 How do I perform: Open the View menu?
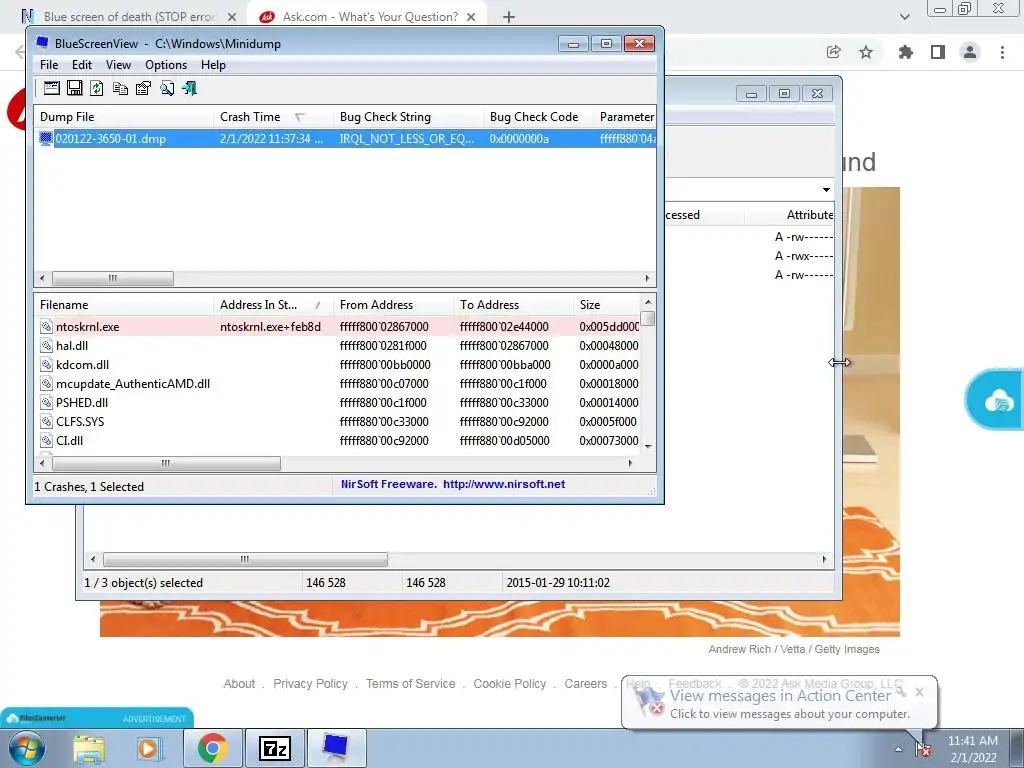(118, 65)
